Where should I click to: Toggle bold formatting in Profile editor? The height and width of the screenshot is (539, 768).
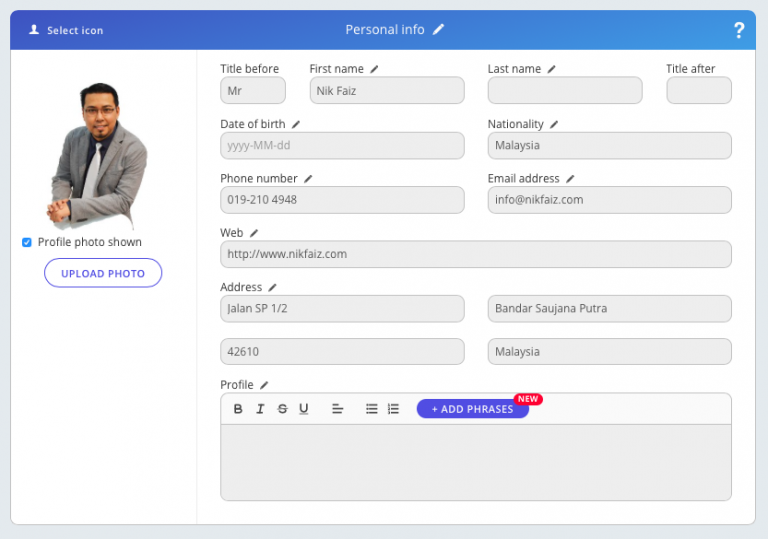(238, 409)
